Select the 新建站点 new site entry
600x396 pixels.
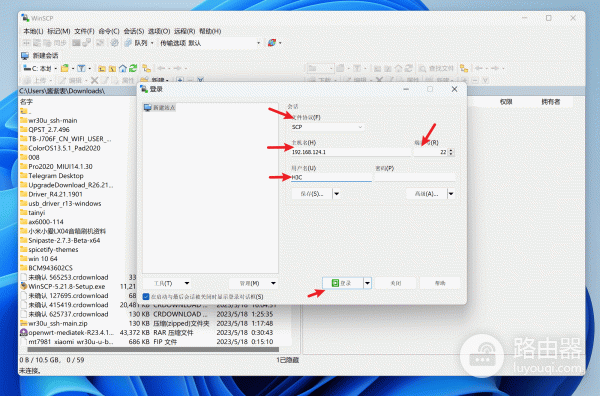[x=160, y=108]
